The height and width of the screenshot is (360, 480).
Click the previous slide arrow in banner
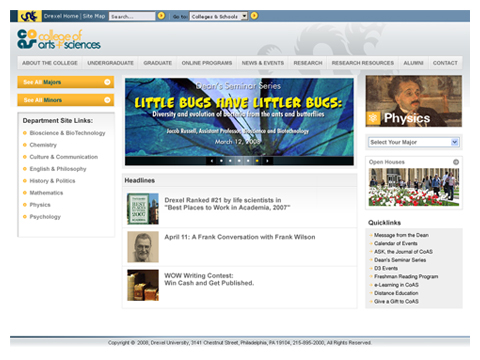point(212,161)
